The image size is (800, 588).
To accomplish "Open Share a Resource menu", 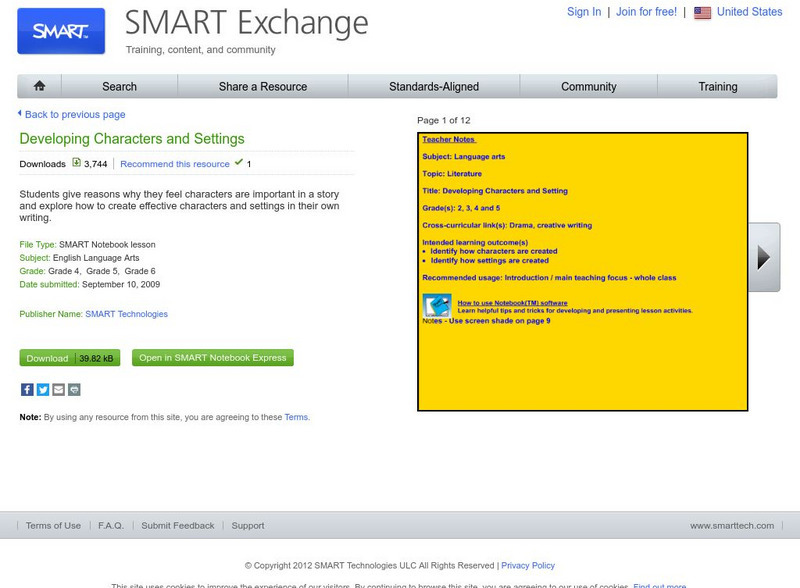I will point(263,86).
